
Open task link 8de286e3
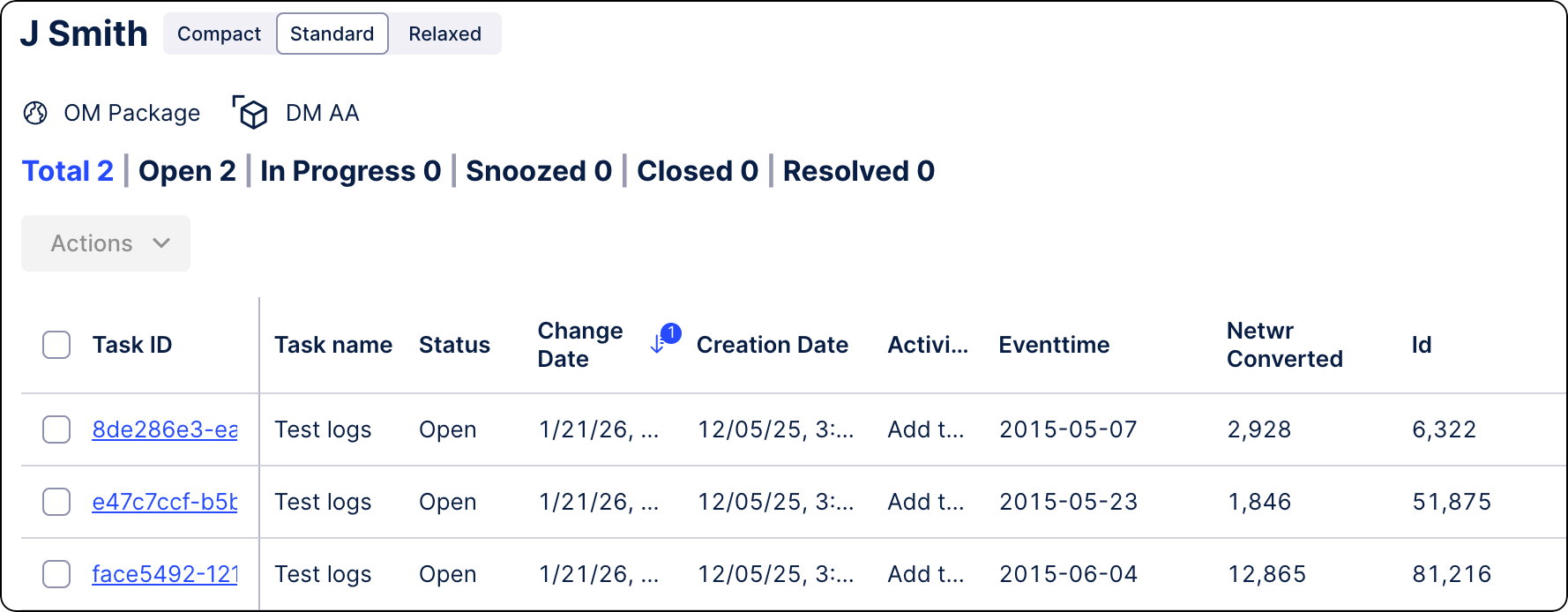(164, 429)
